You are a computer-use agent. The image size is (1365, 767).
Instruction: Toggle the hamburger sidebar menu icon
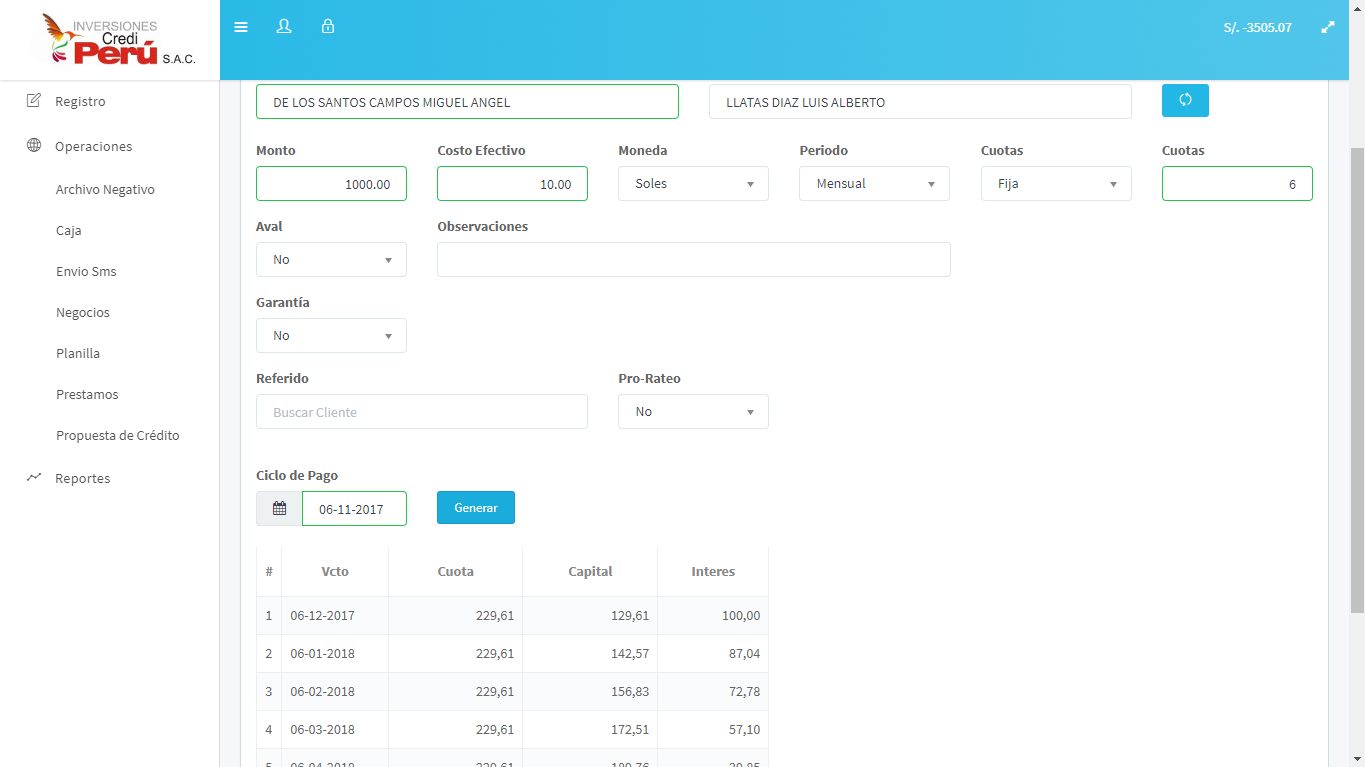241,27
